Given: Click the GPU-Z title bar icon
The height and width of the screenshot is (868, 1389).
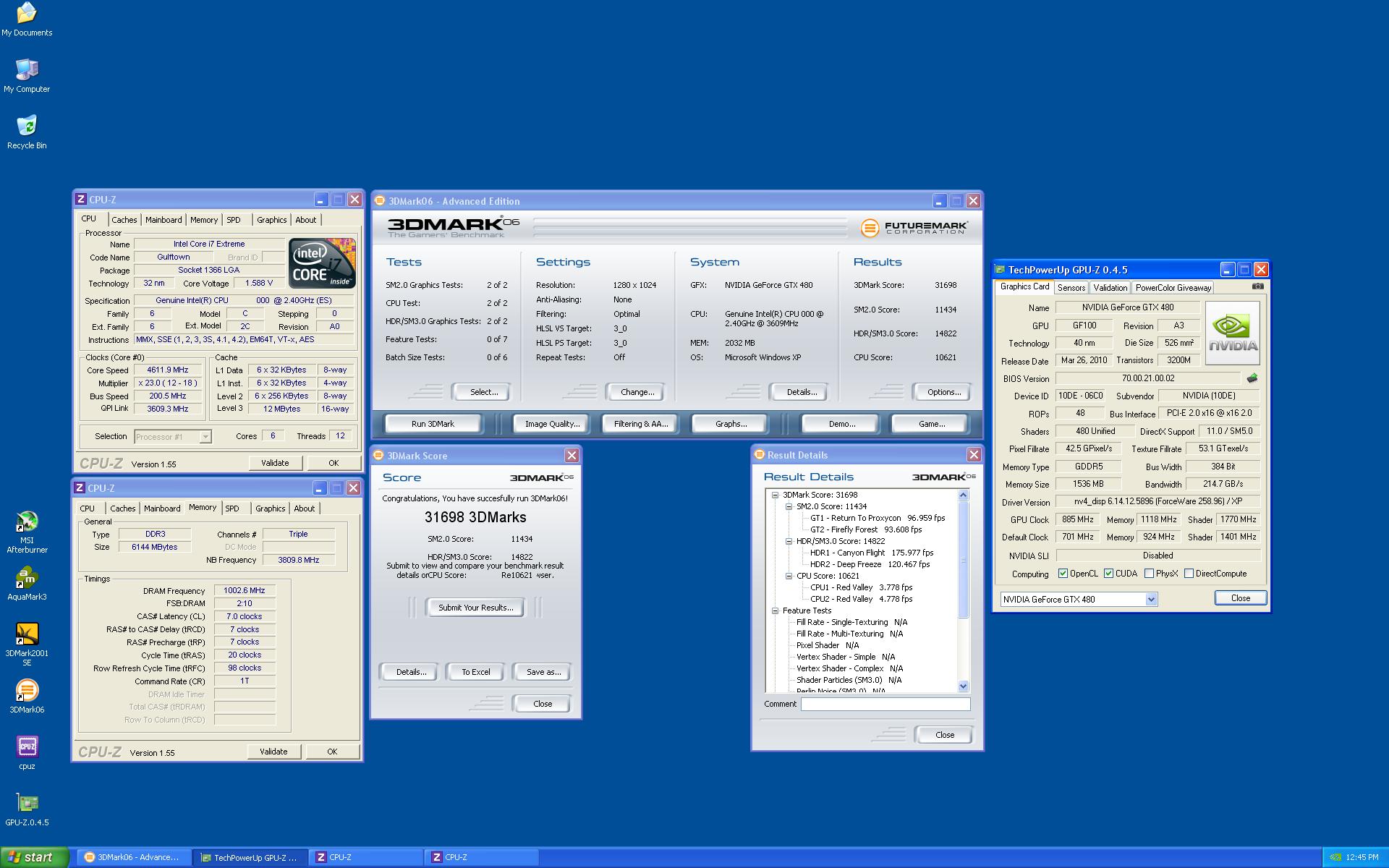Looking at the screenshot, I should (x=1001, y=270).
